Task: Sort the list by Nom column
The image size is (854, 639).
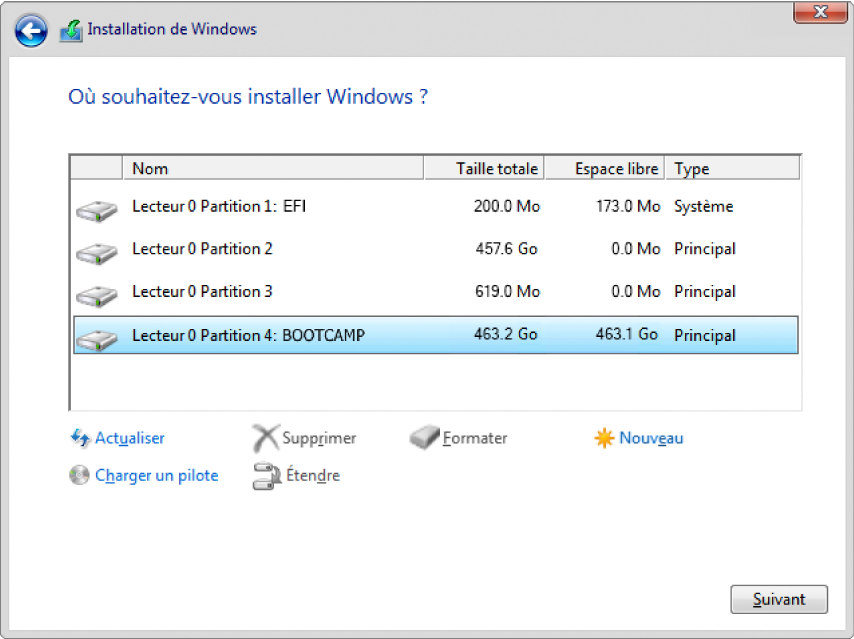Action: click(272, 169)
